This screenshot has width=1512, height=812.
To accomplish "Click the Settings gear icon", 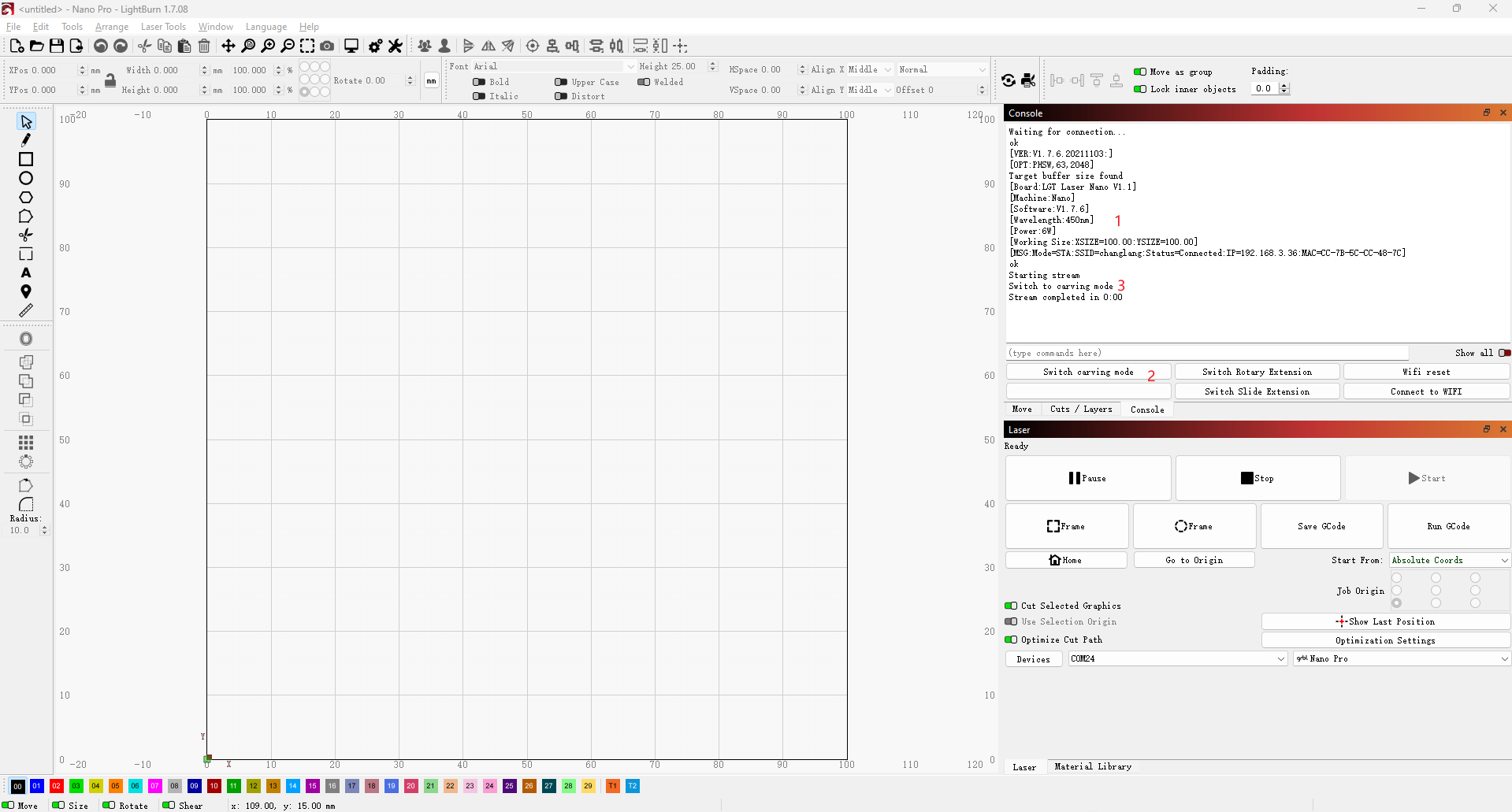I will pos(376,46).
